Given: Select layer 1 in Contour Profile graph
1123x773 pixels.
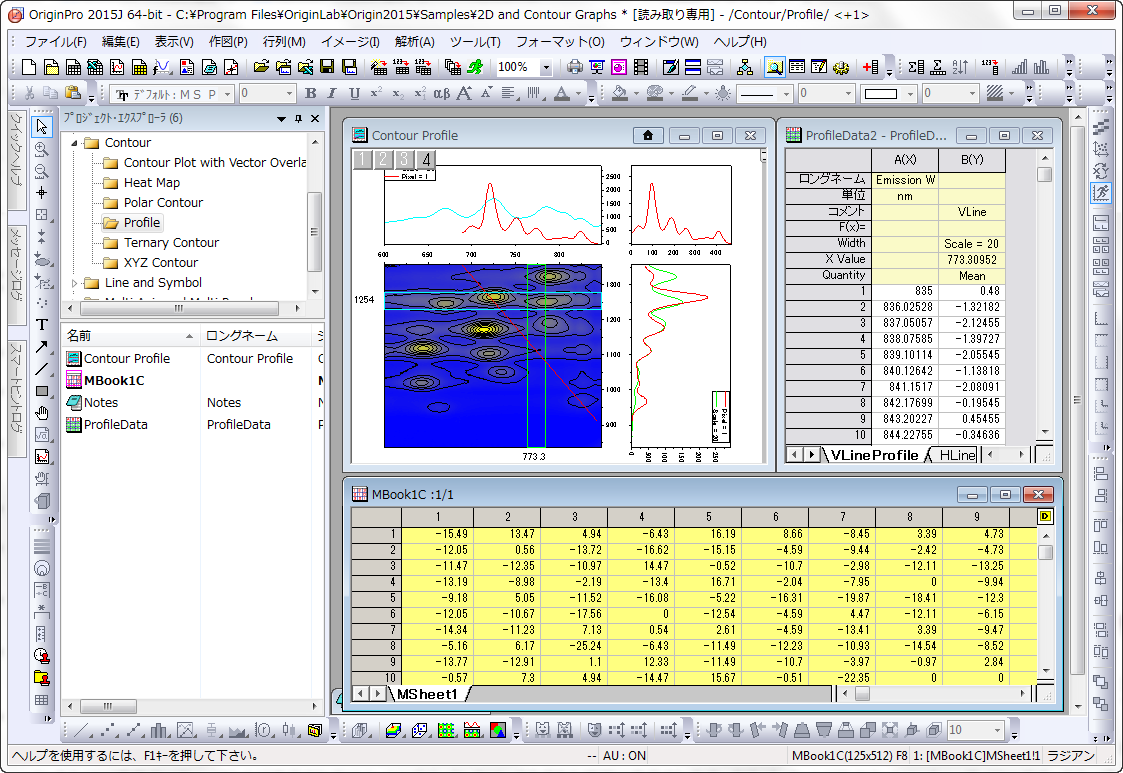Looking at the screenshot, I should tap(362, 159).
